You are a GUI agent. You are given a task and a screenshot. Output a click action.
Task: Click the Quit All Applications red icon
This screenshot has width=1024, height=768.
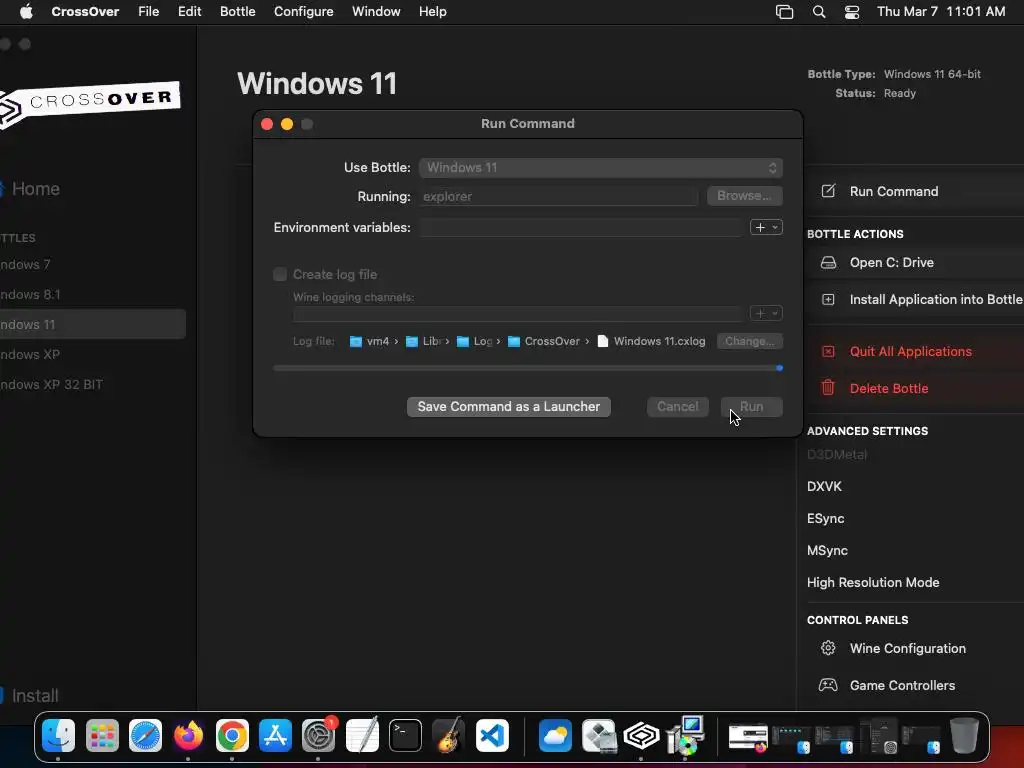[x=828, y=351]
